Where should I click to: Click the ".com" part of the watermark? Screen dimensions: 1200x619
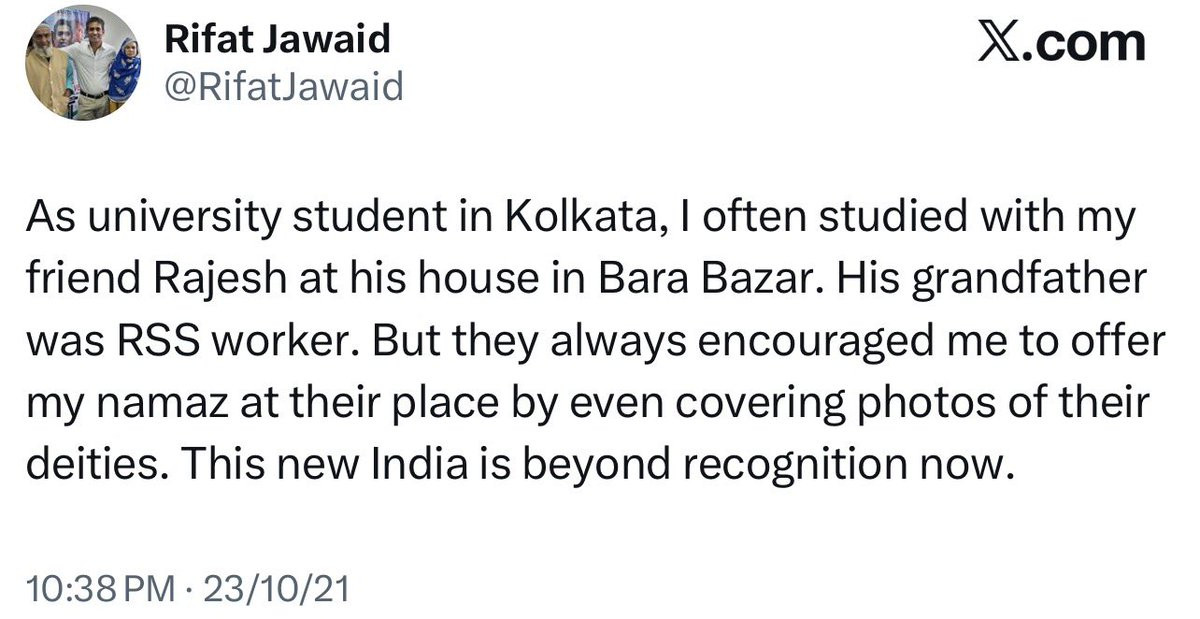tap(1085, 45)
